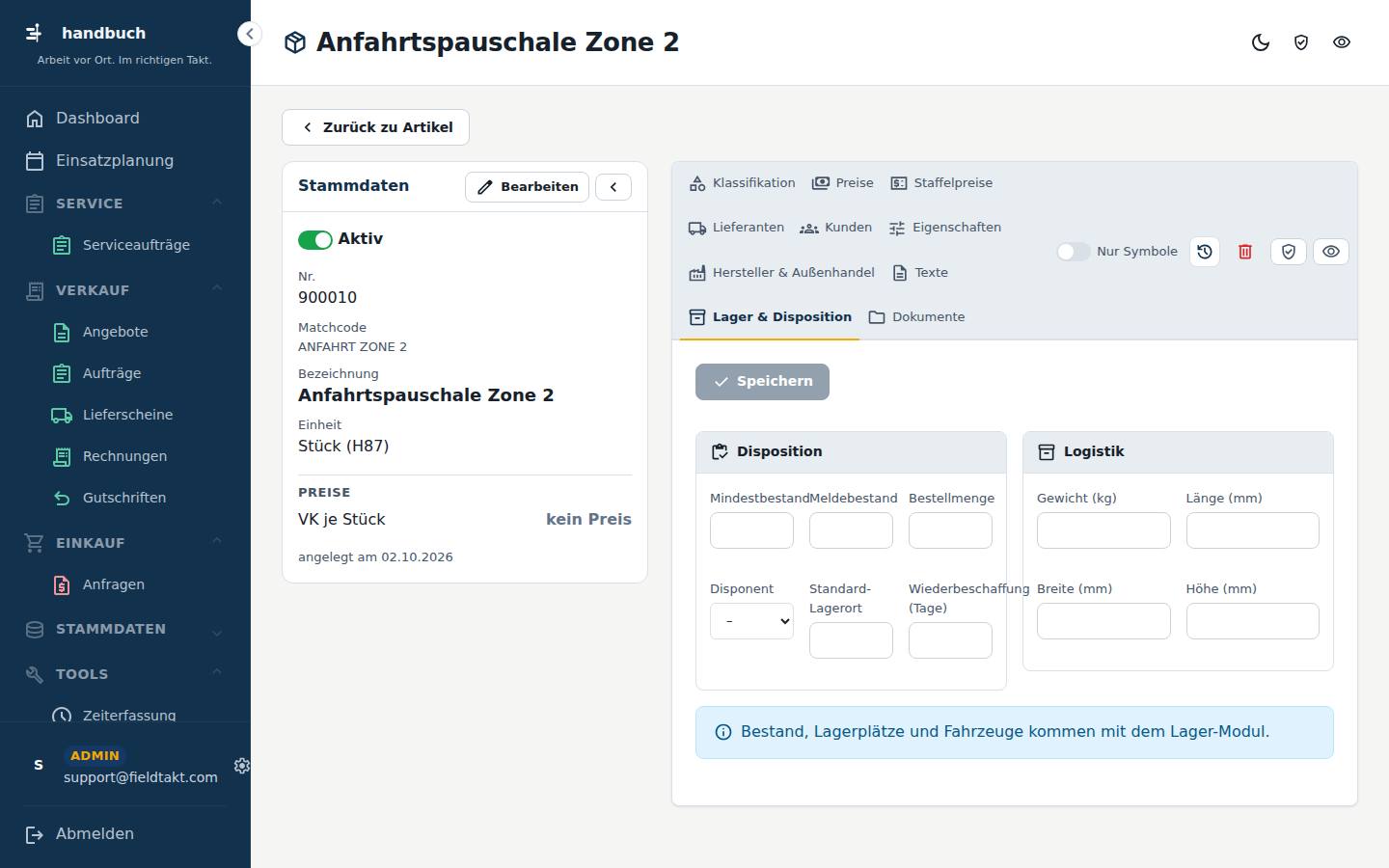This screenshot has width=1389, height=868.
Task: Collapse the VERKAUF sidebar section
Action: point(125,290)
